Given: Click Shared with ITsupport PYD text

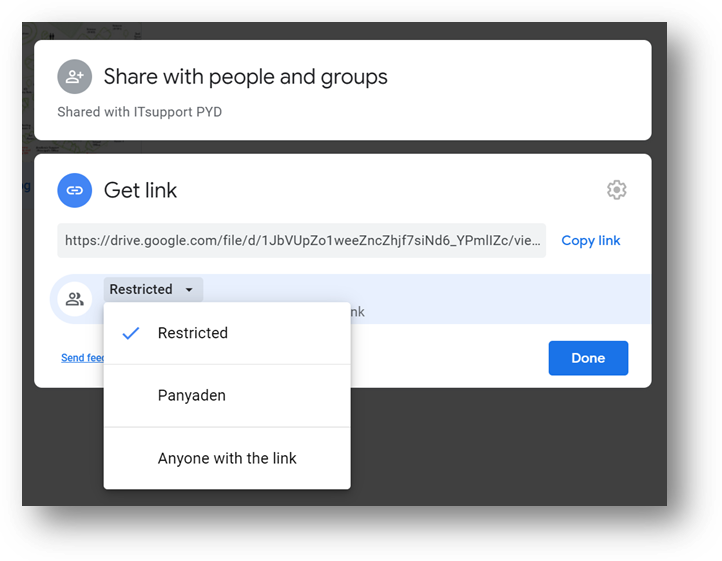Looking at the screenshot, I should [140, 112].
